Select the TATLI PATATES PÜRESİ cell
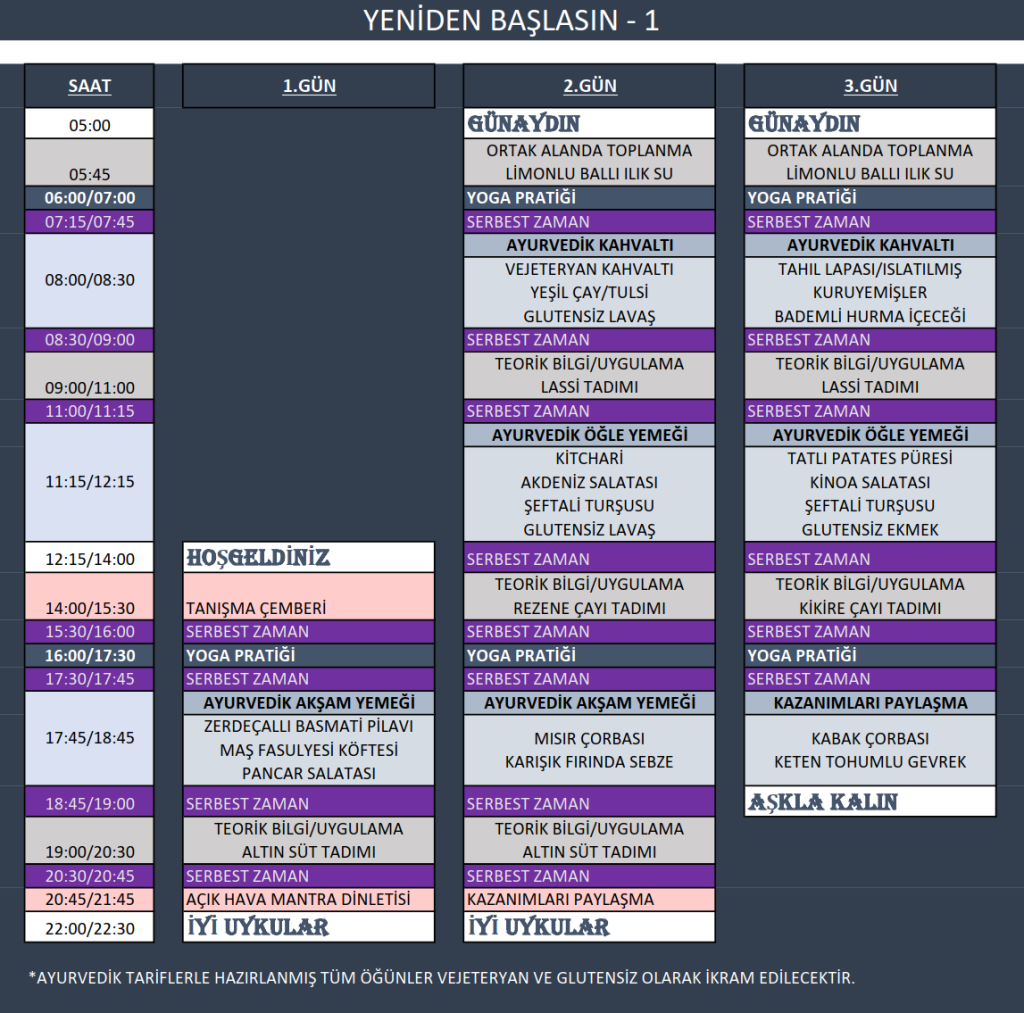This screenshot has height=1013, width=1024. point(870,459)
